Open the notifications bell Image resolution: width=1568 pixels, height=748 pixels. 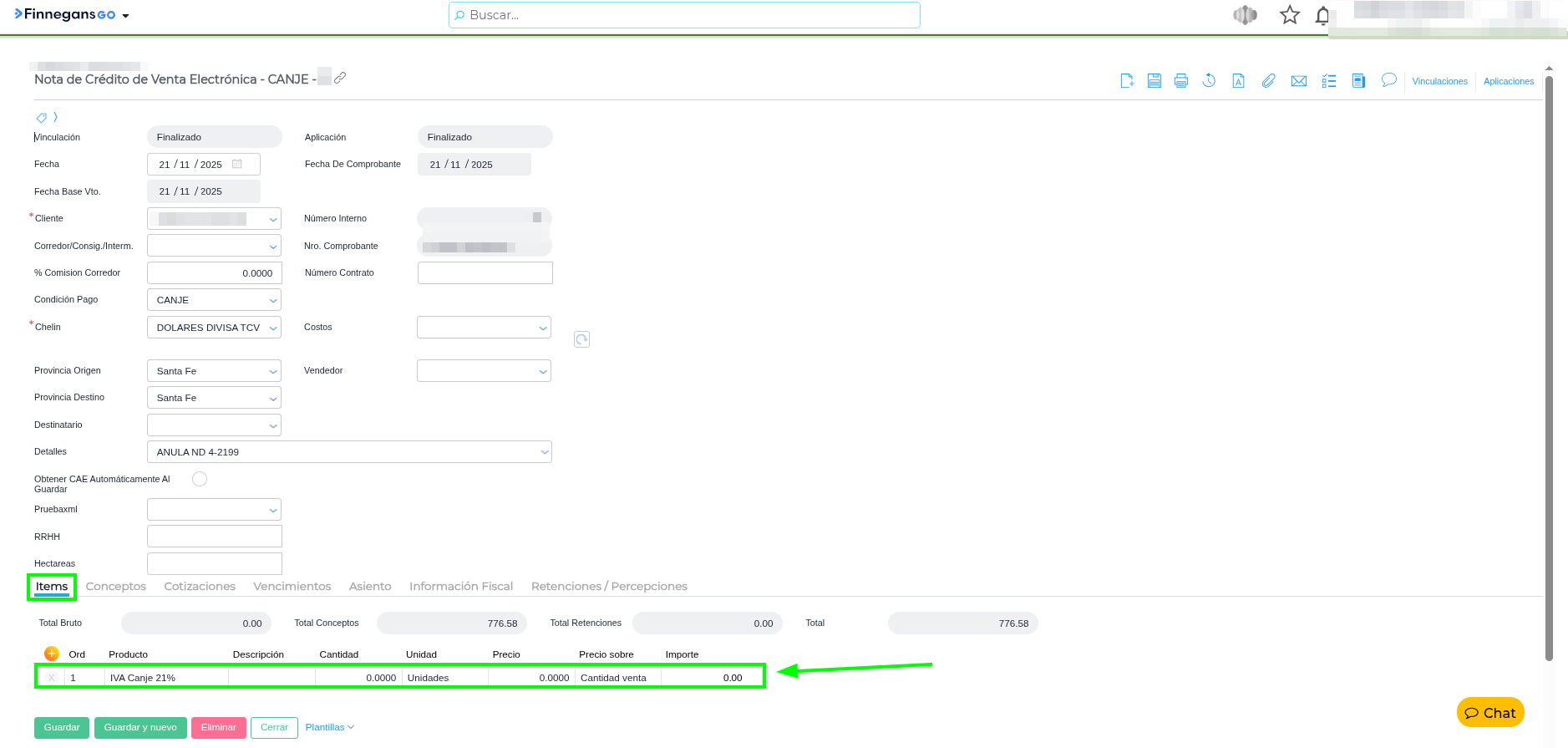pyautogui.click(x=1322, y=16)
